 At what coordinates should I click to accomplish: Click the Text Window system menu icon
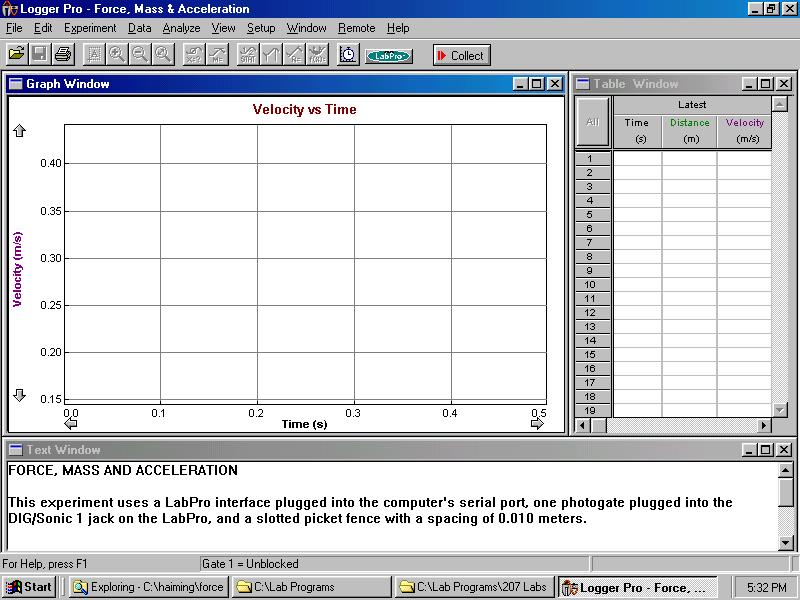[16, 449]
